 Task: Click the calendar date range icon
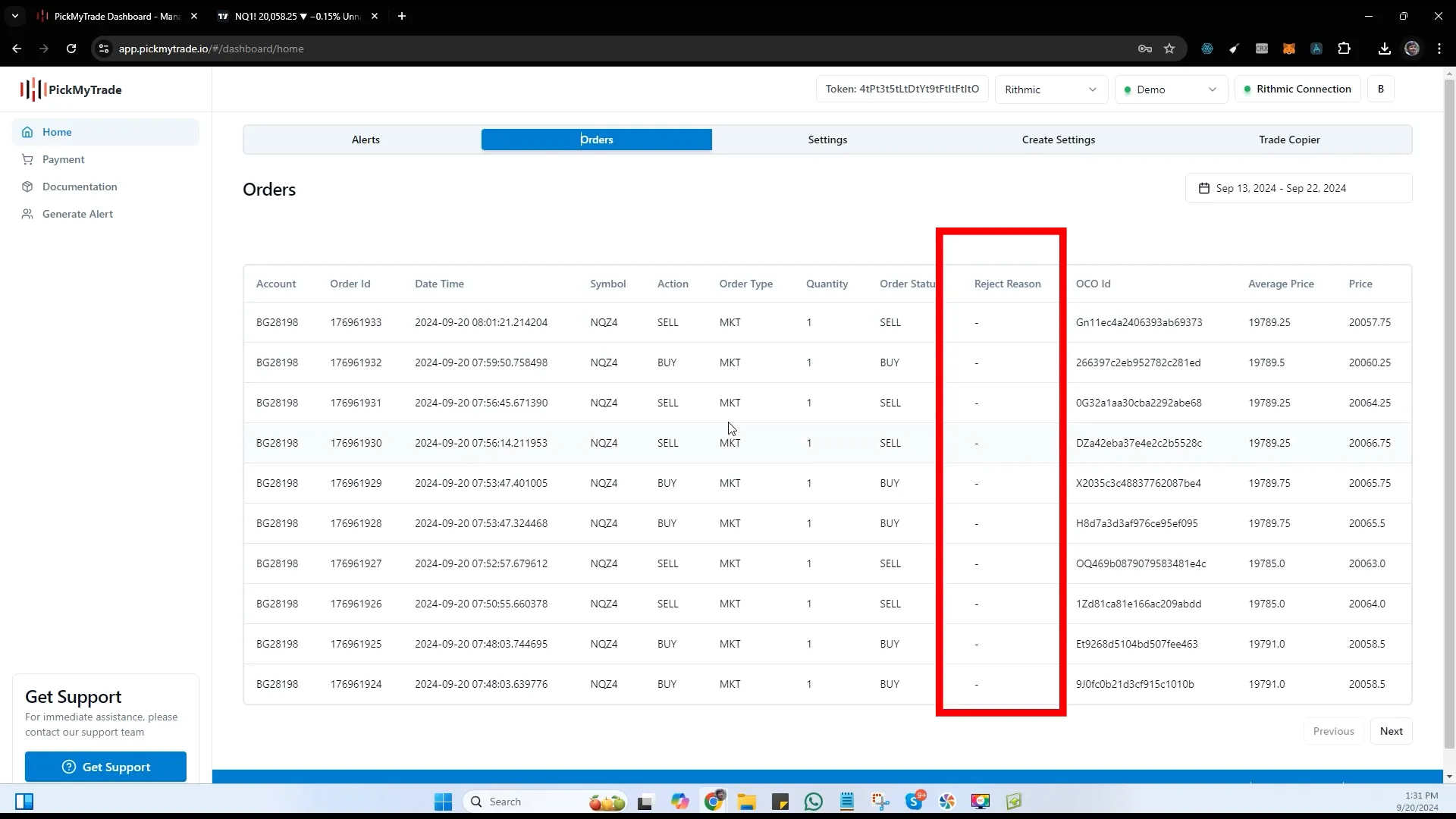[1204, 188]
